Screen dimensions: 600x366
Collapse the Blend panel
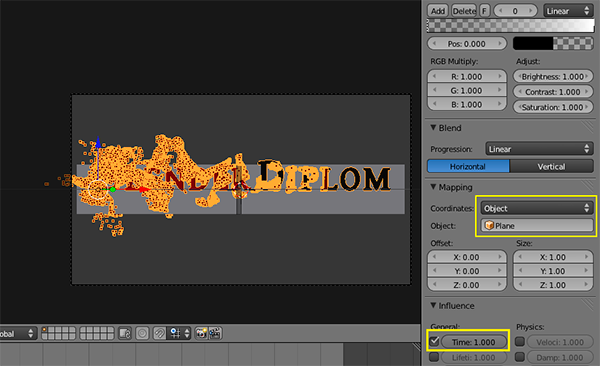tap(433, 127)
